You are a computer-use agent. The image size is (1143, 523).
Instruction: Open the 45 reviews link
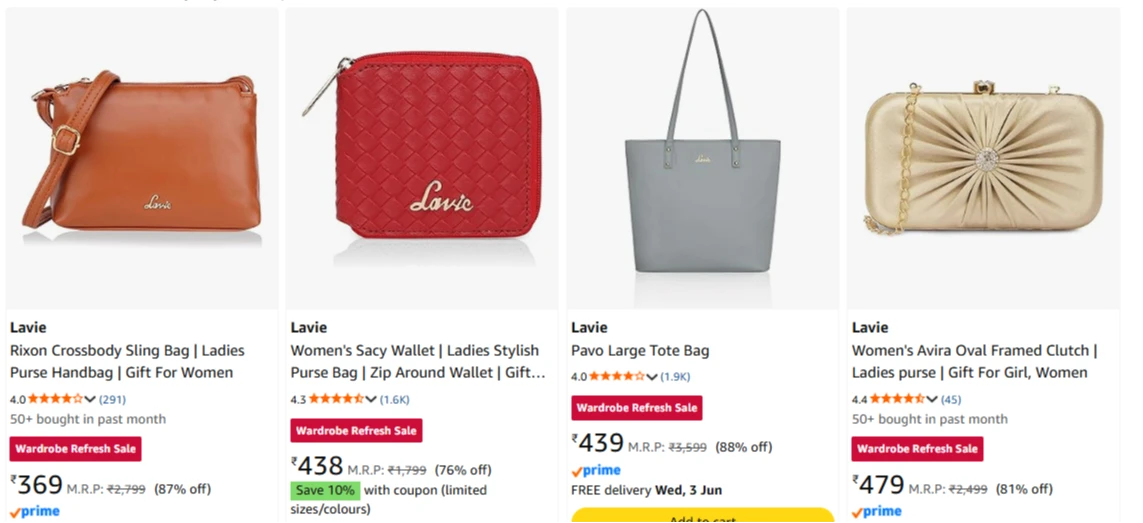point(951,399)
